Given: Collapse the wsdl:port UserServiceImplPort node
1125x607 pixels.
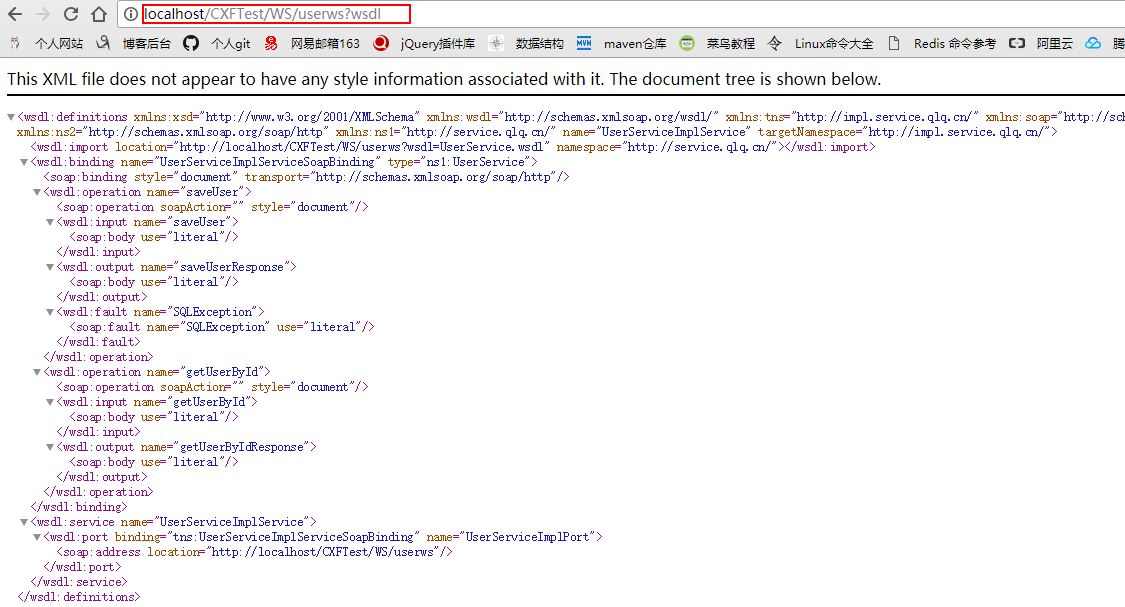Looking at the screenshot, I should coord(37,537).
